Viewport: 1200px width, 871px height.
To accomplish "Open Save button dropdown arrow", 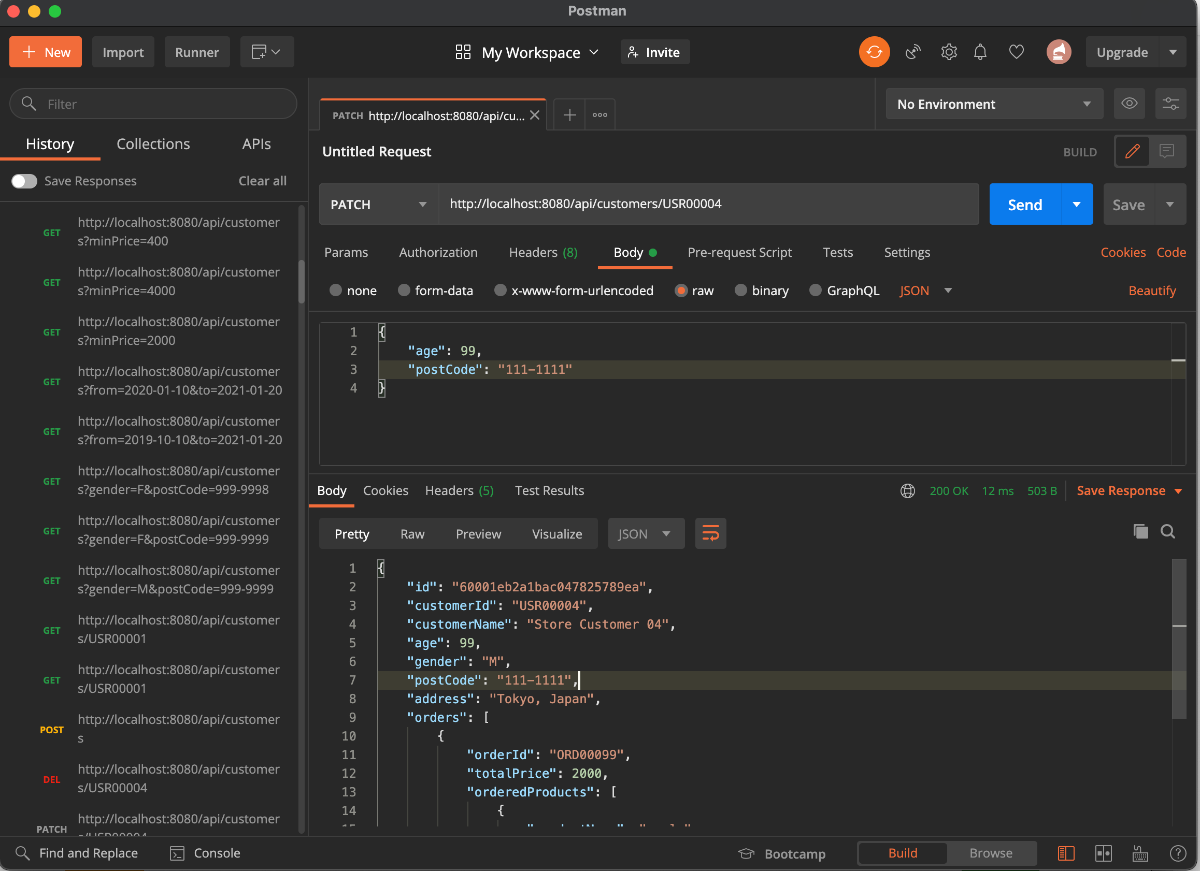I will (1170, 204).
